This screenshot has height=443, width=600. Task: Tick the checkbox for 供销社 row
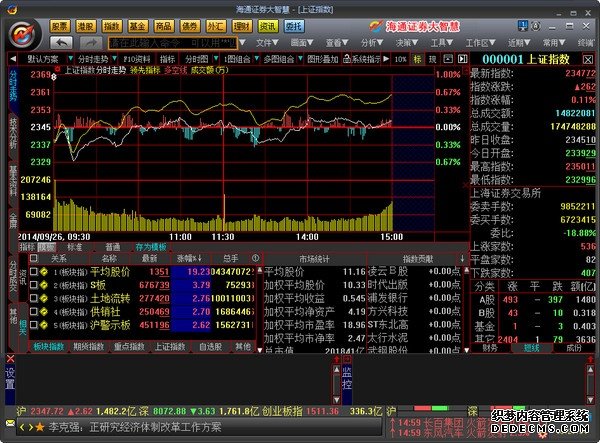pyautogui.click(x=34, y=312)
